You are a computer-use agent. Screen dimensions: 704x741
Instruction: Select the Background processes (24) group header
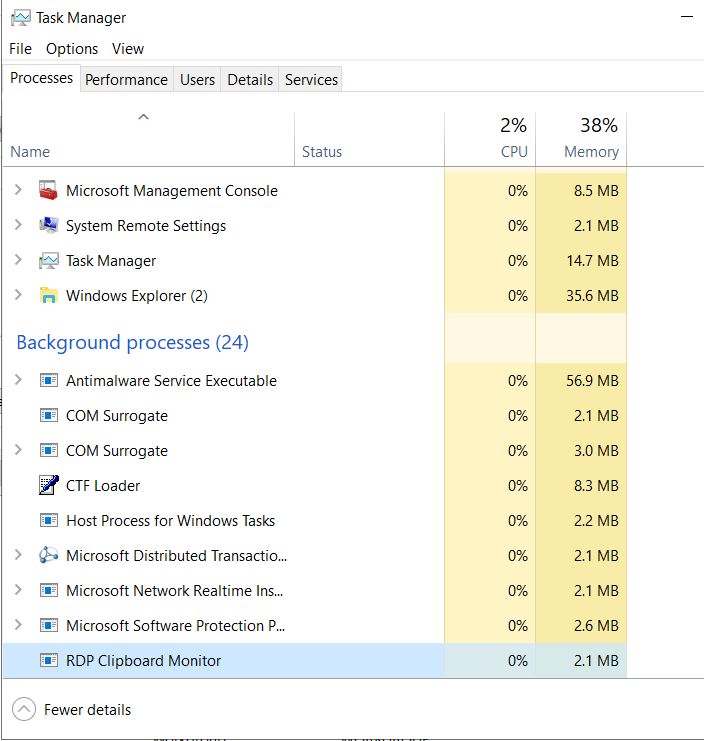click(132, 342)
